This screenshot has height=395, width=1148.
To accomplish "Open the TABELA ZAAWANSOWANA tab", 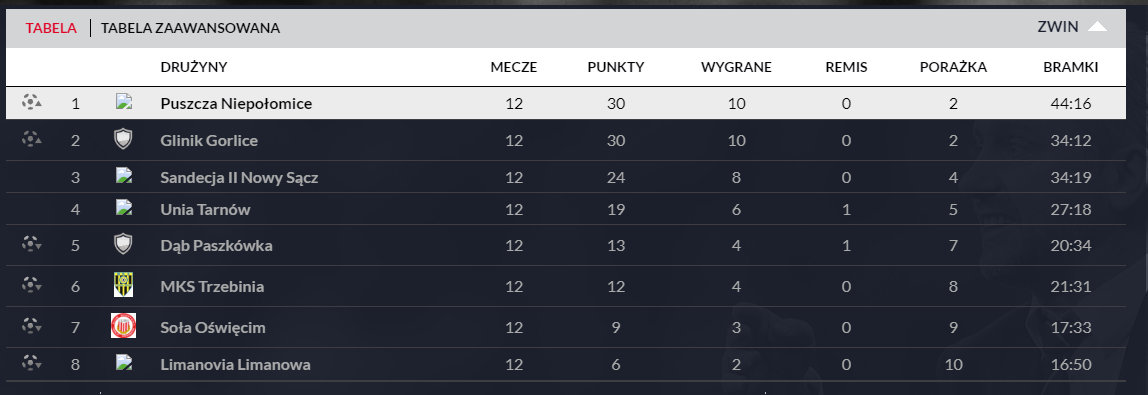I will point(190,29).
